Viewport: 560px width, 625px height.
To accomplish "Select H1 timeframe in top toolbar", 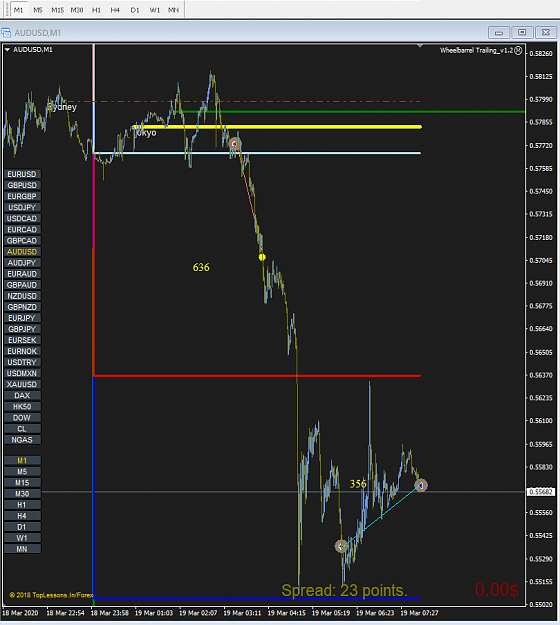I will 96,10.
